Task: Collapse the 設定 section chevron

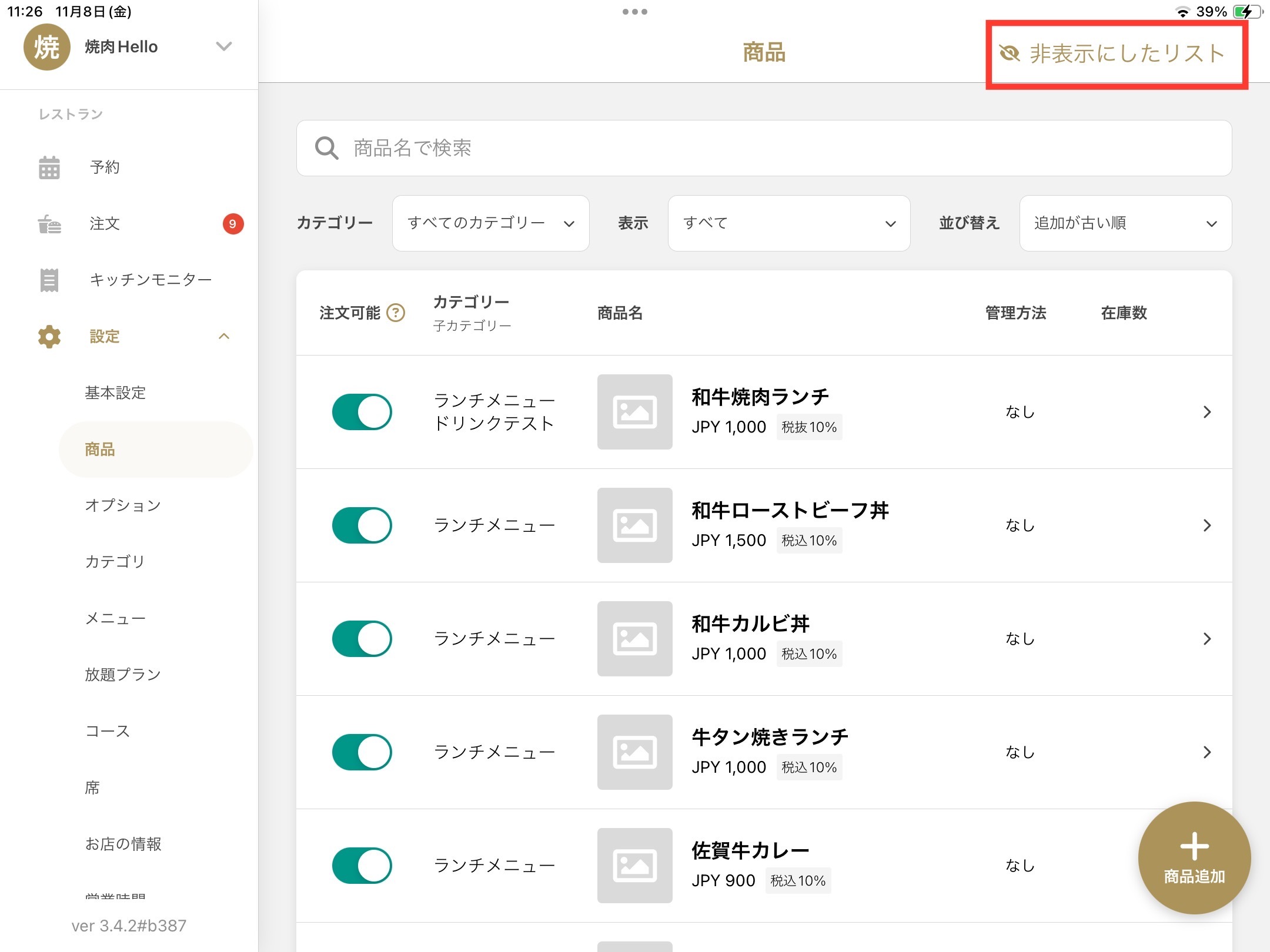Action: 224,337
